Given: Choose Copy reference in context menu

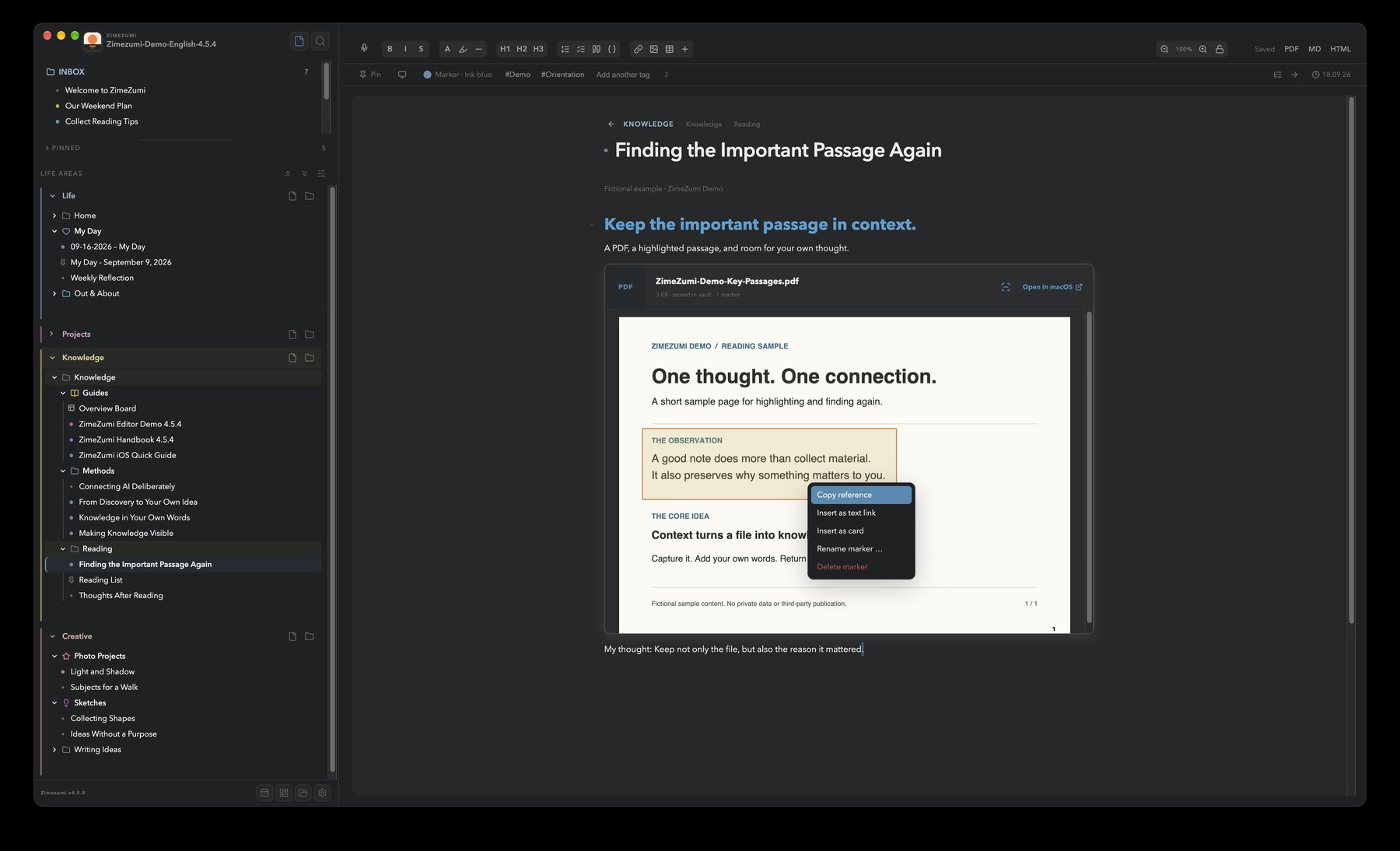Looking at the screenshot, I should coord(861,495).
